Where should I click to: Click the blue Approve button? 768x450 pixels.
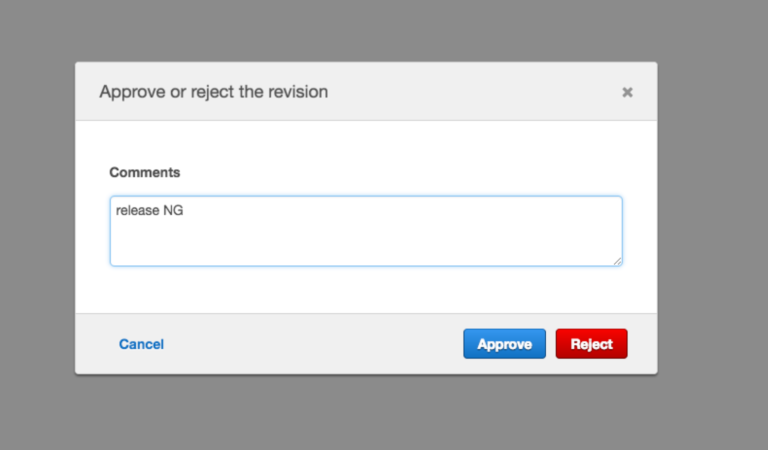504,344
